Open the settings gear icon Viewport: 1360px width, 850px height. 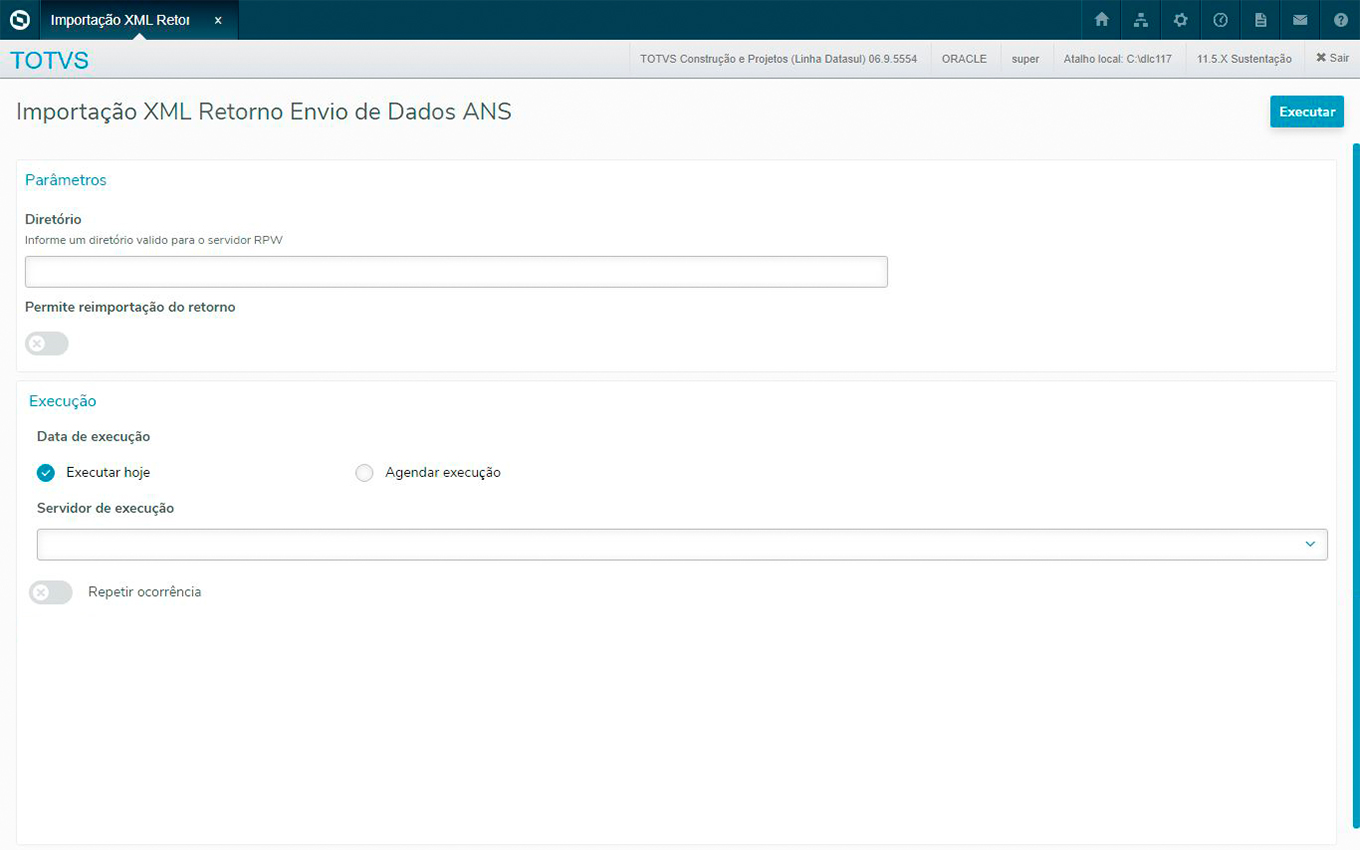pyautogui.click(x=1181, y=20)
